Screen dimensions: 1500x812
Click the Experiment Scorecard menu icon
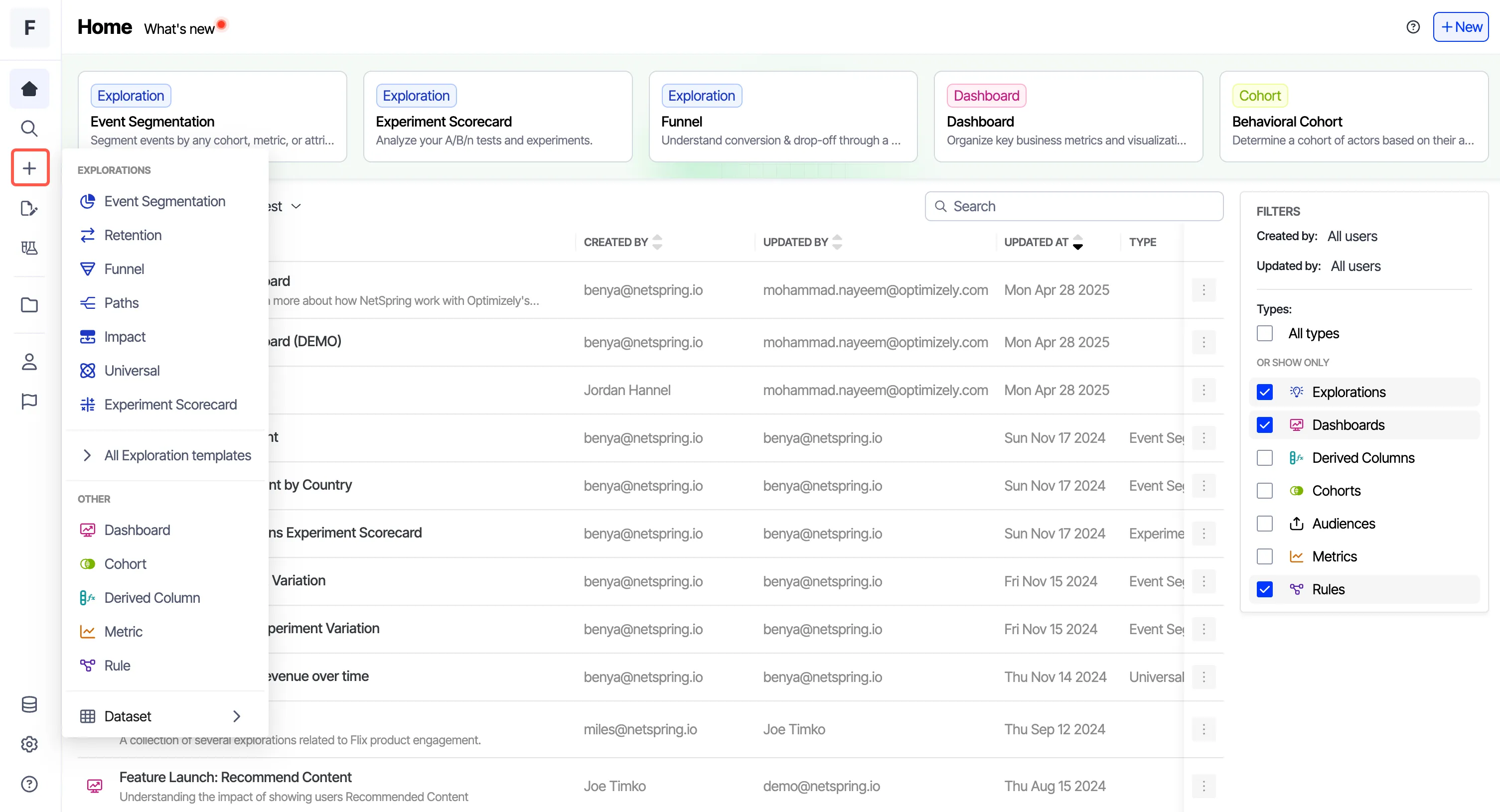87,405
